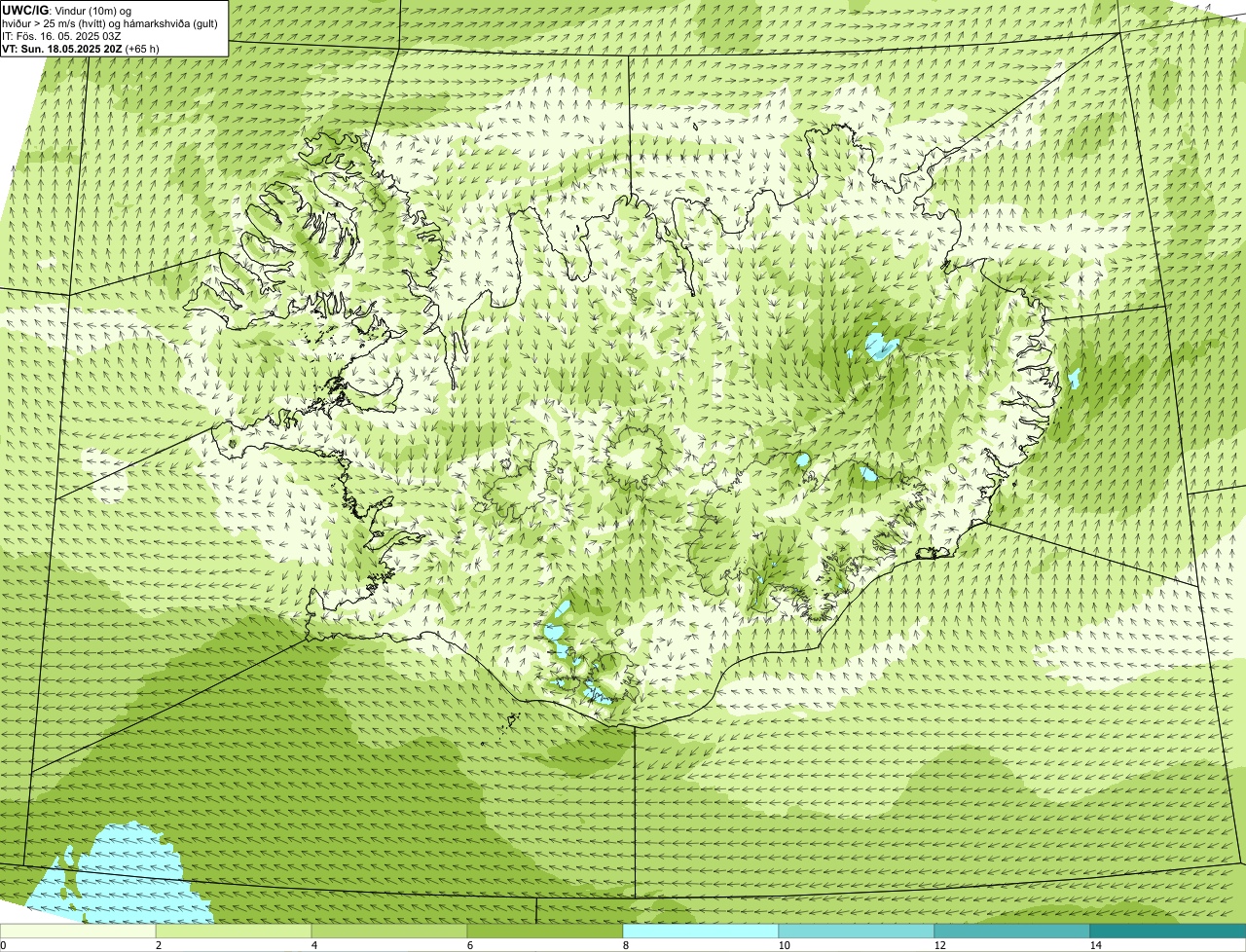This screenshot has height=952, width=1246.
Task: Click the pale 0–2 m/s color swatch
Action: click(78, 931)
